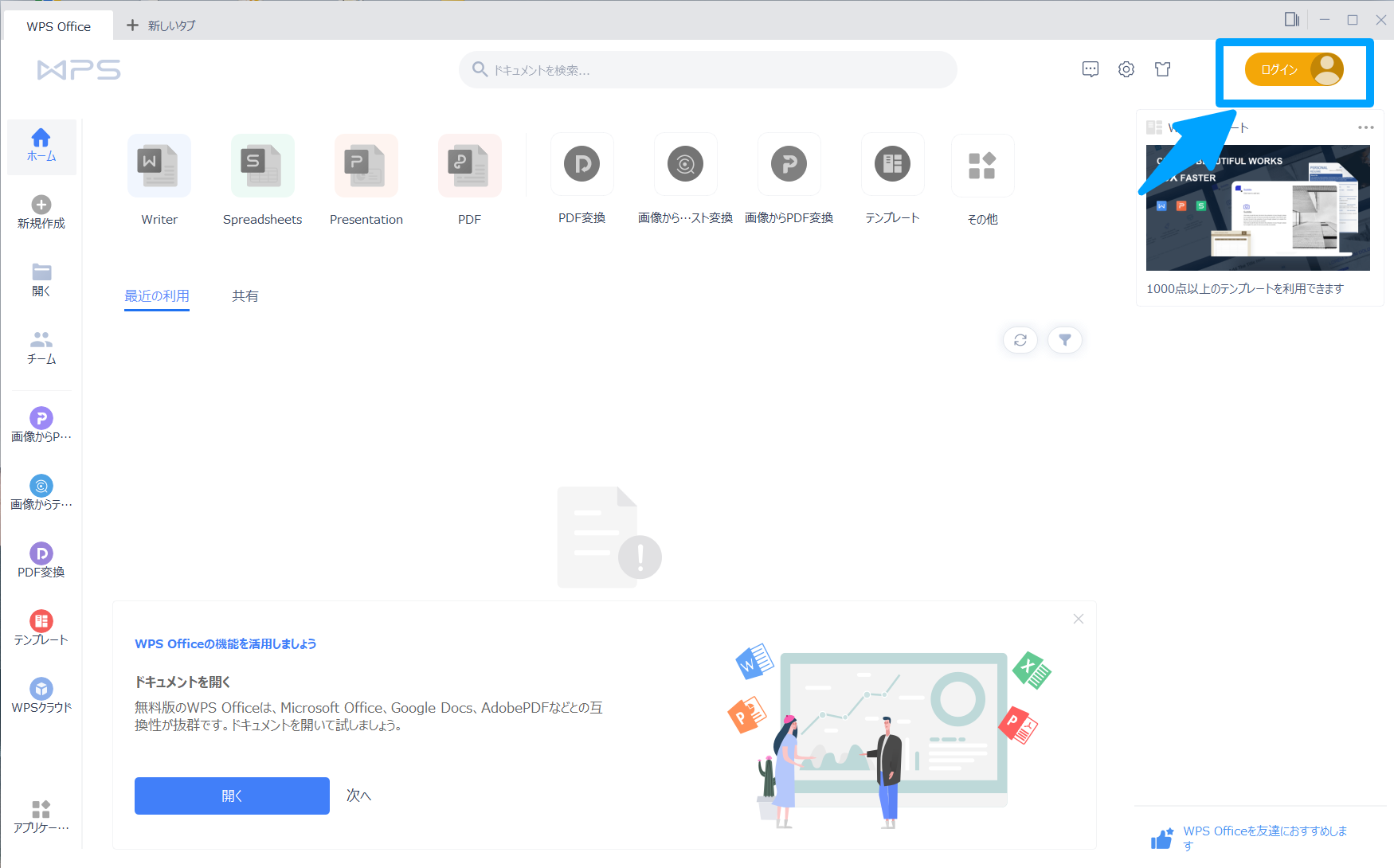Image resolution: width=1394 pixels, height=868 pixels.
Task: Click the document search field
Action: 707,69
